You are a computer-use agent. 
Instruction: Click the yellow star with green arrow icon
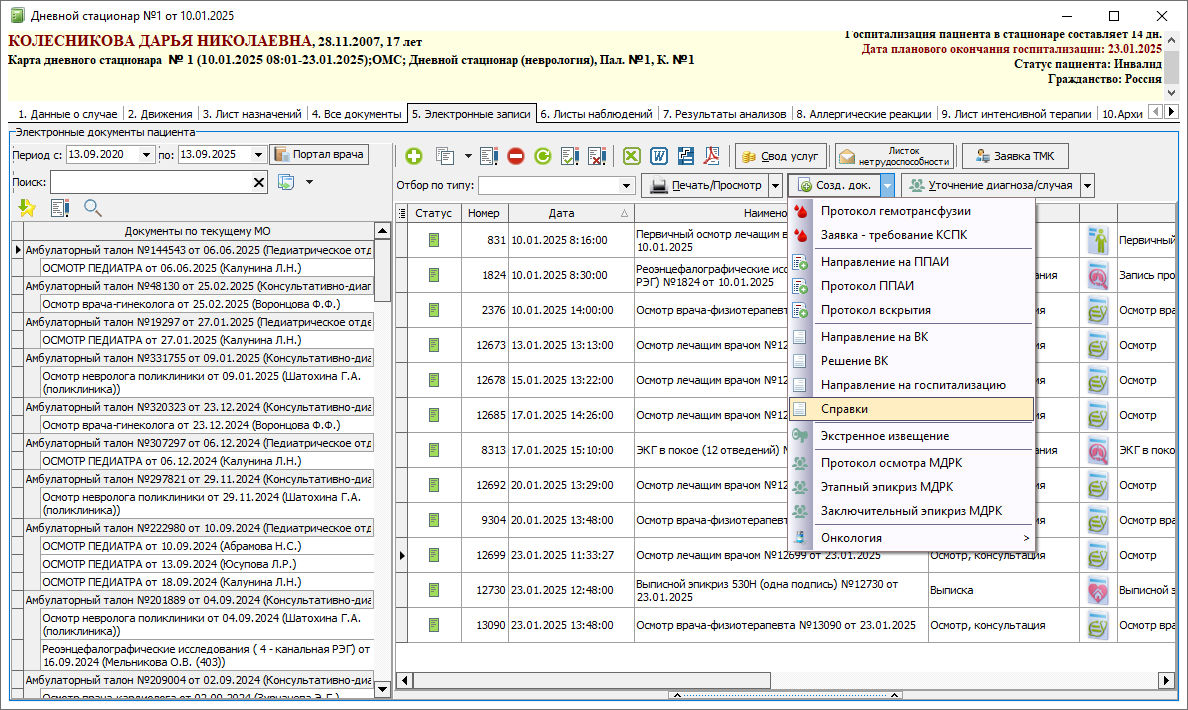tap(27, 208)
